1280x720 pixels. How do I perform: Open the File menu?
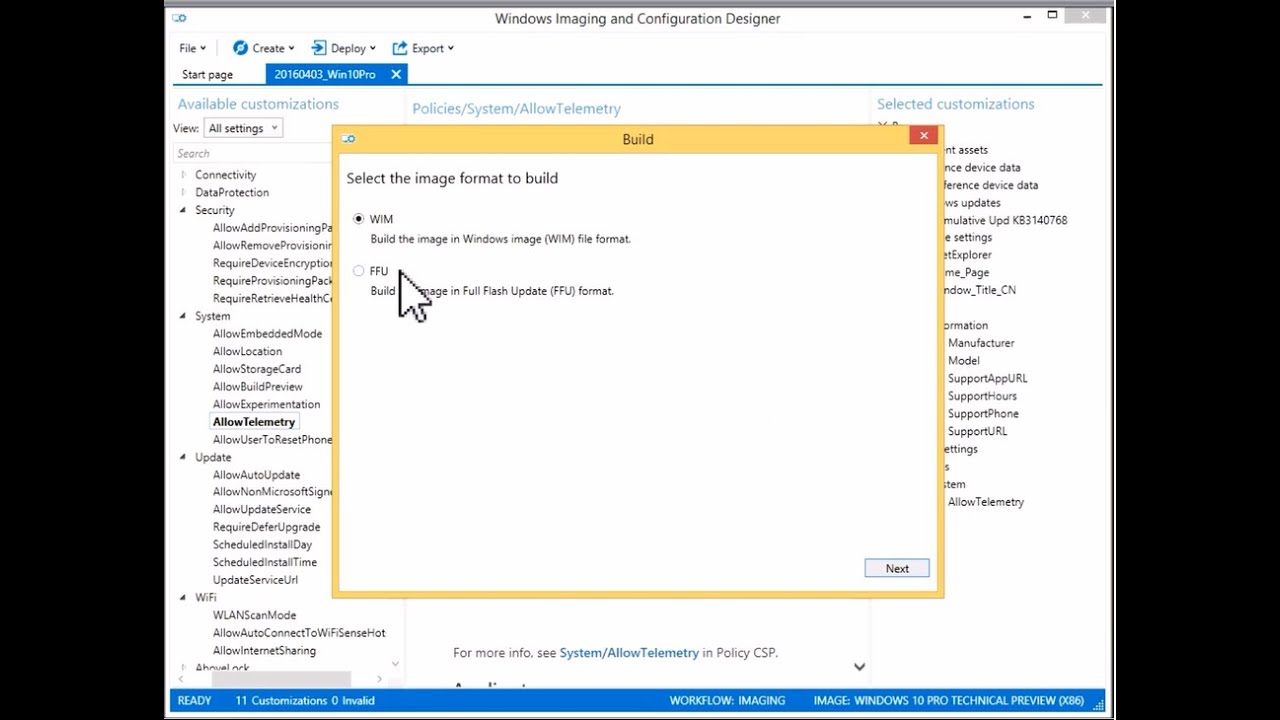[x=193, y=48]
